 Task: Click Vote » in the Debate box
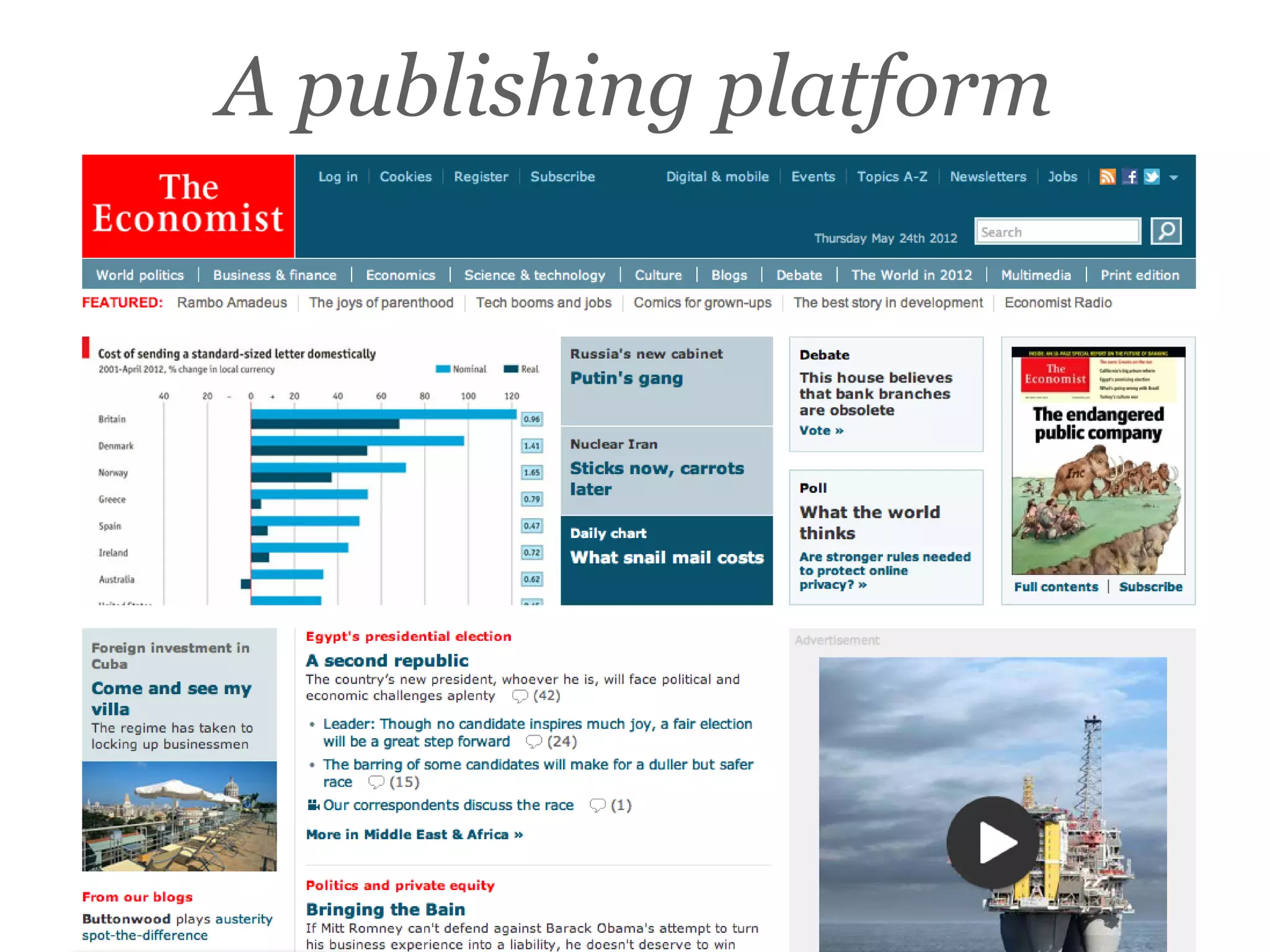click(x=821, y=430)
